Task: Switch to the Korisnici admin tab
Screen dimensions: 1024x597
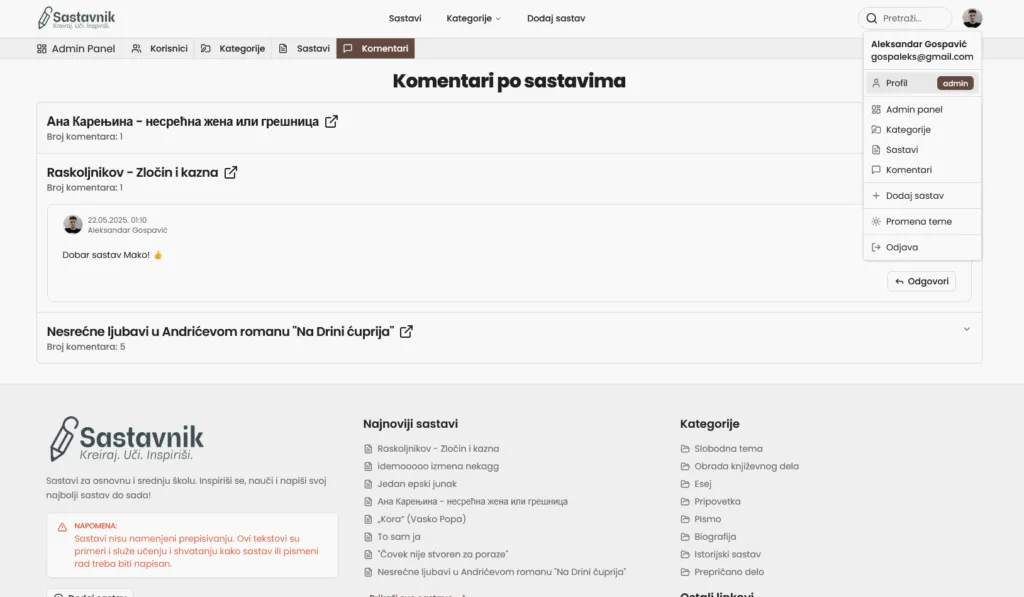Action: (x=160, y=48)
